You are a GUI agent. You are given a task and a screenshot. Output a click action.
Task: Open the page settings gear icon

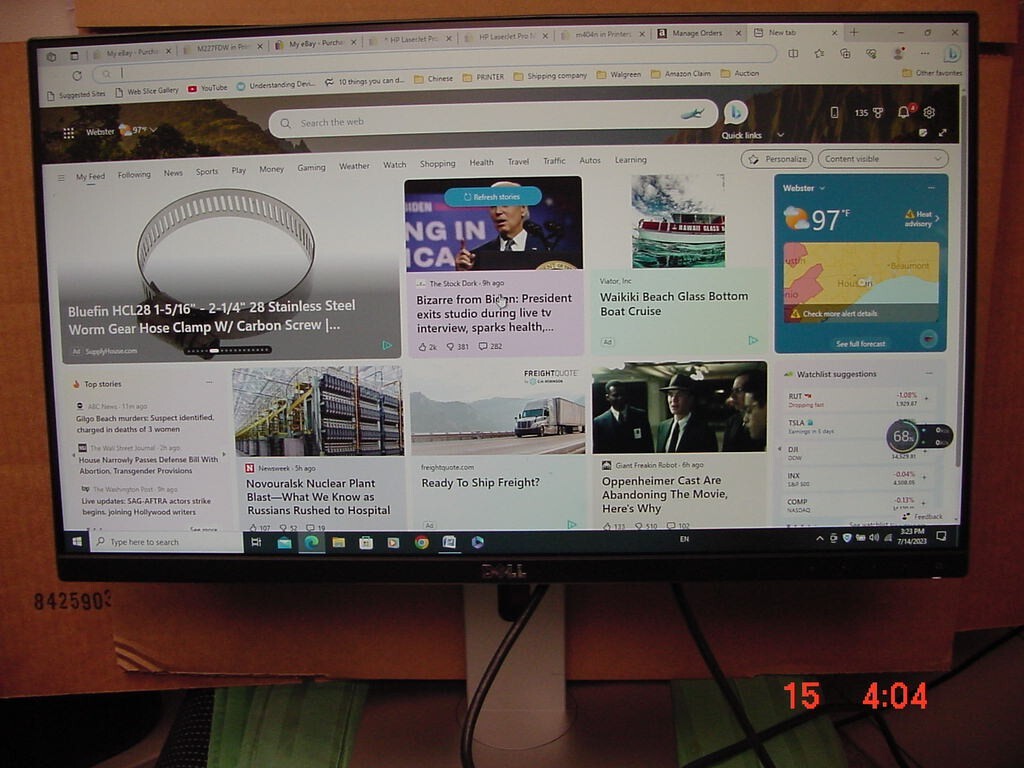[x=929, y=112]
